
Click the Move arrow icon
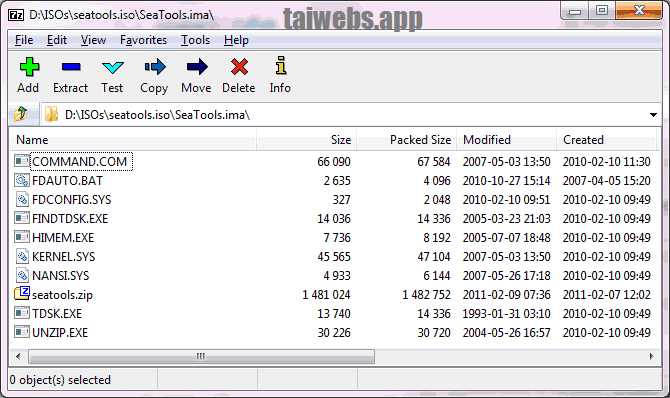pyautogui.click(x=197, y=67)
